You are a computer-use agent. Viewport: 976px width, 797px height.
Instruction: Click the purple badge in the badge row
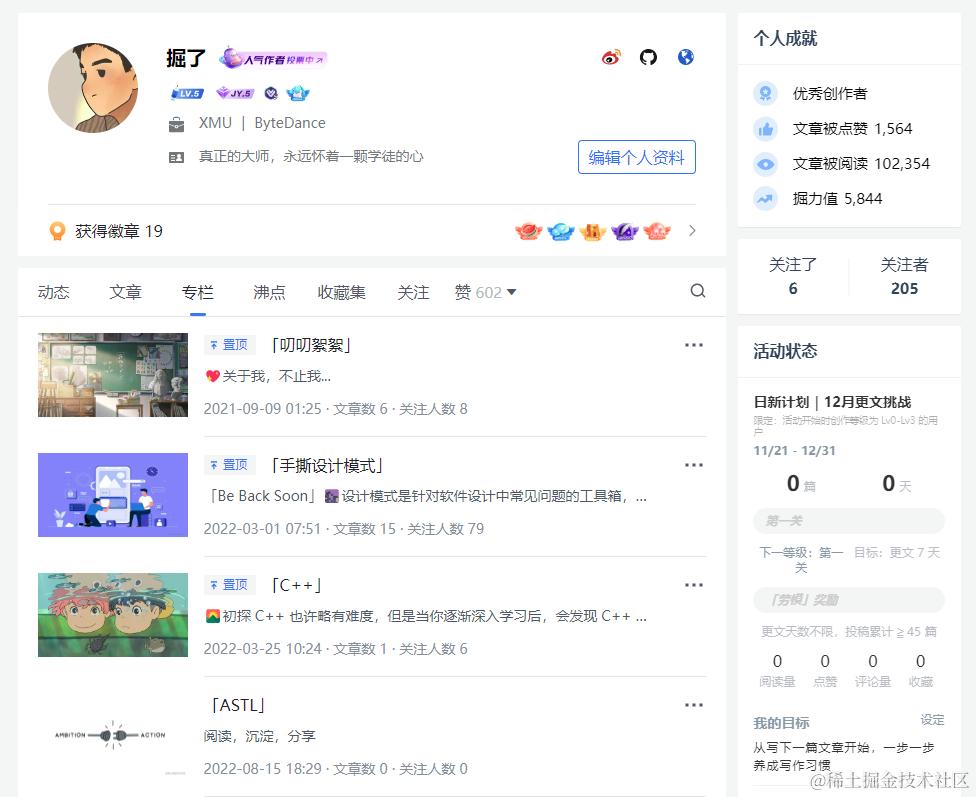pyautogui.click(x=625, y=231)
